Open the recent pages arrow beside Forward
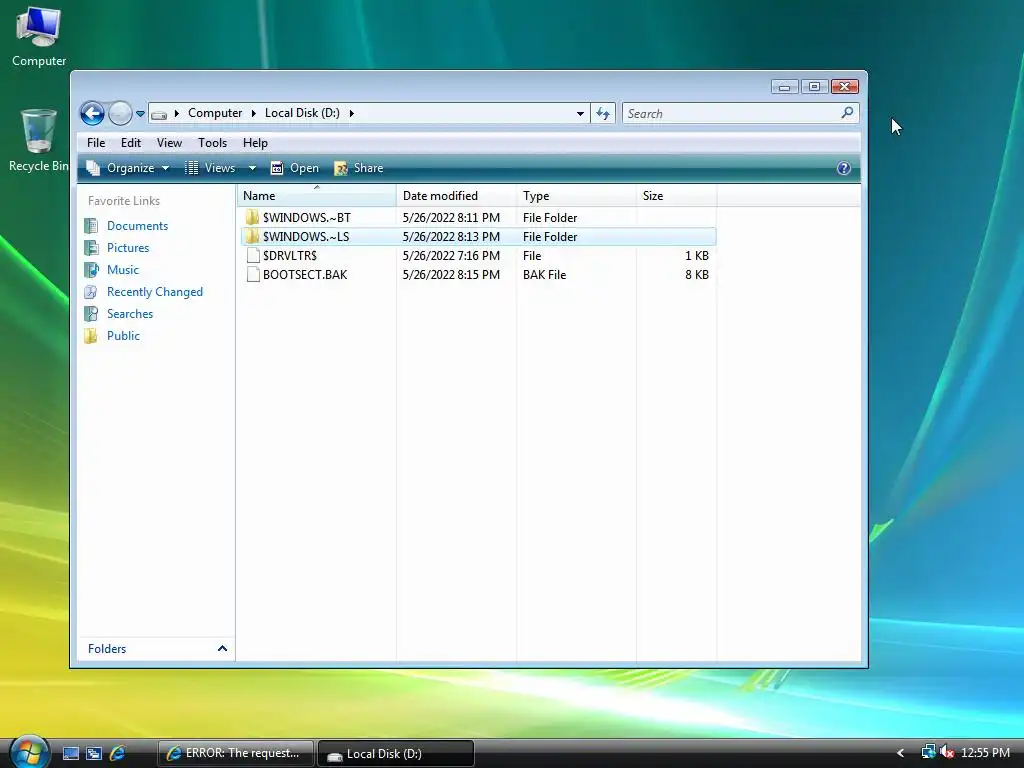1024x768 pixels. tap(140, 114)
